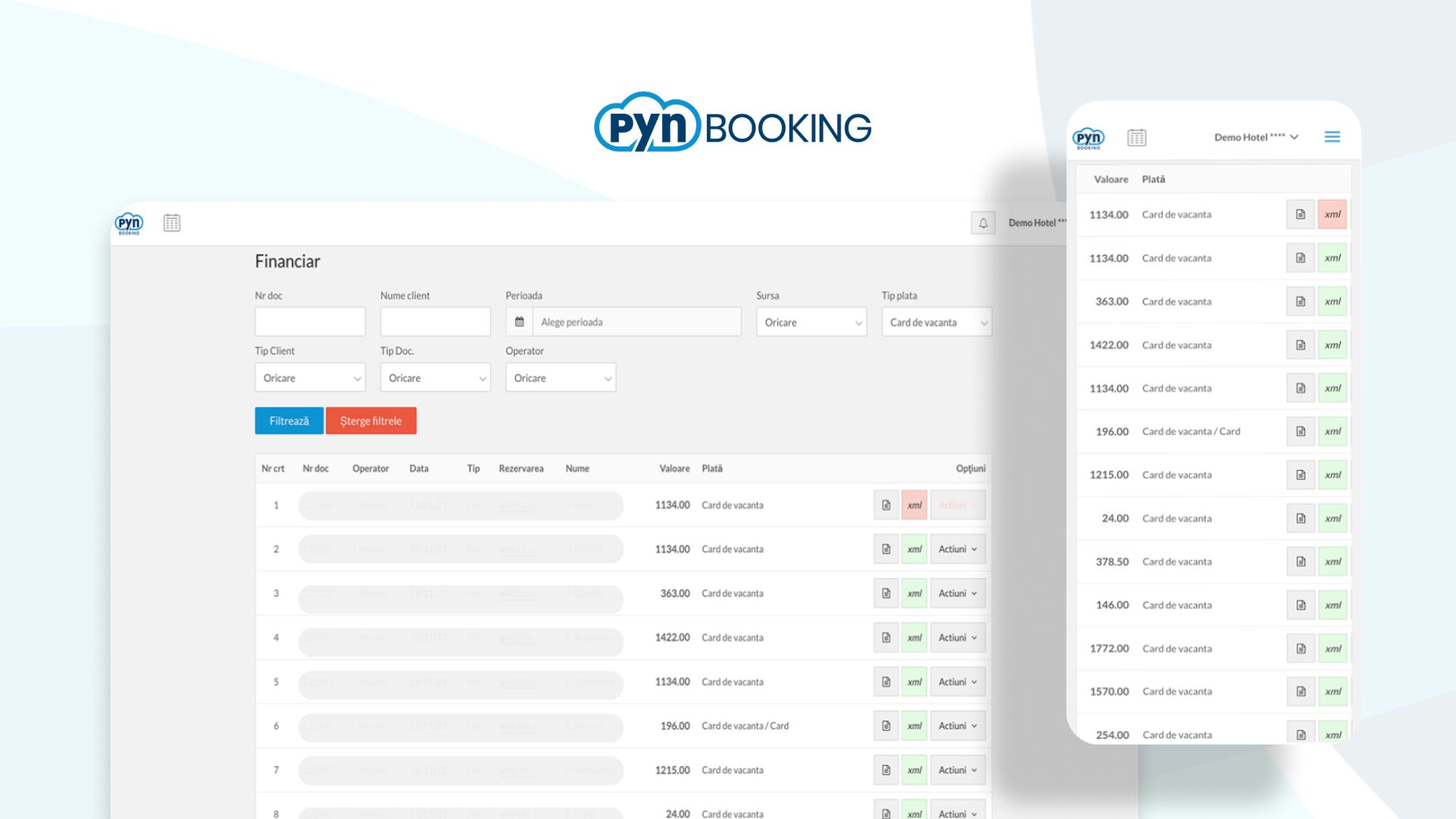
Task: Click the PYN logo in mobile header
Action: [x=1088, y=138]
